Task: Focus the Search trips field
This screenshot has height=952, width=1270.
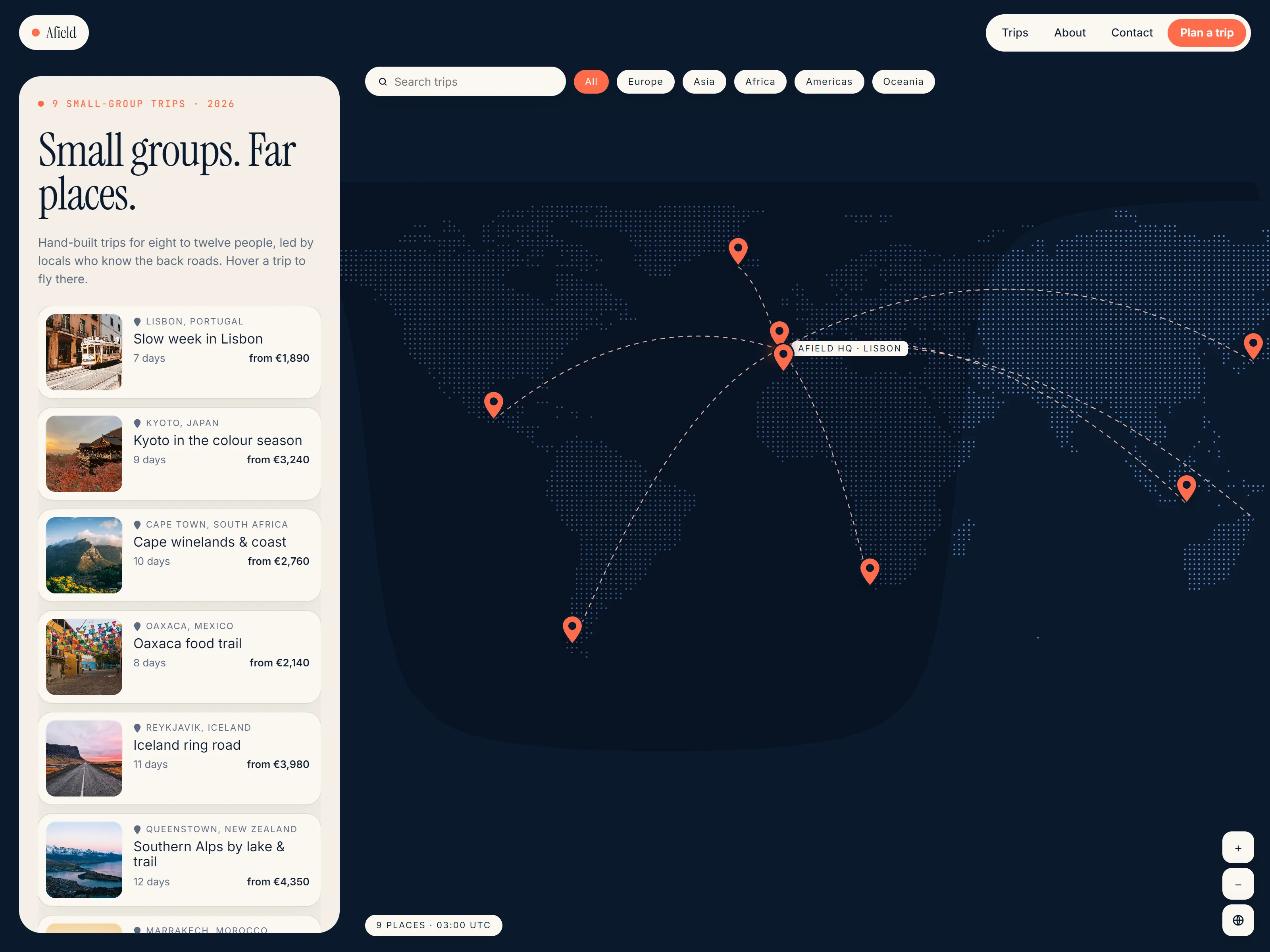Action: click(x=465, y=81)
